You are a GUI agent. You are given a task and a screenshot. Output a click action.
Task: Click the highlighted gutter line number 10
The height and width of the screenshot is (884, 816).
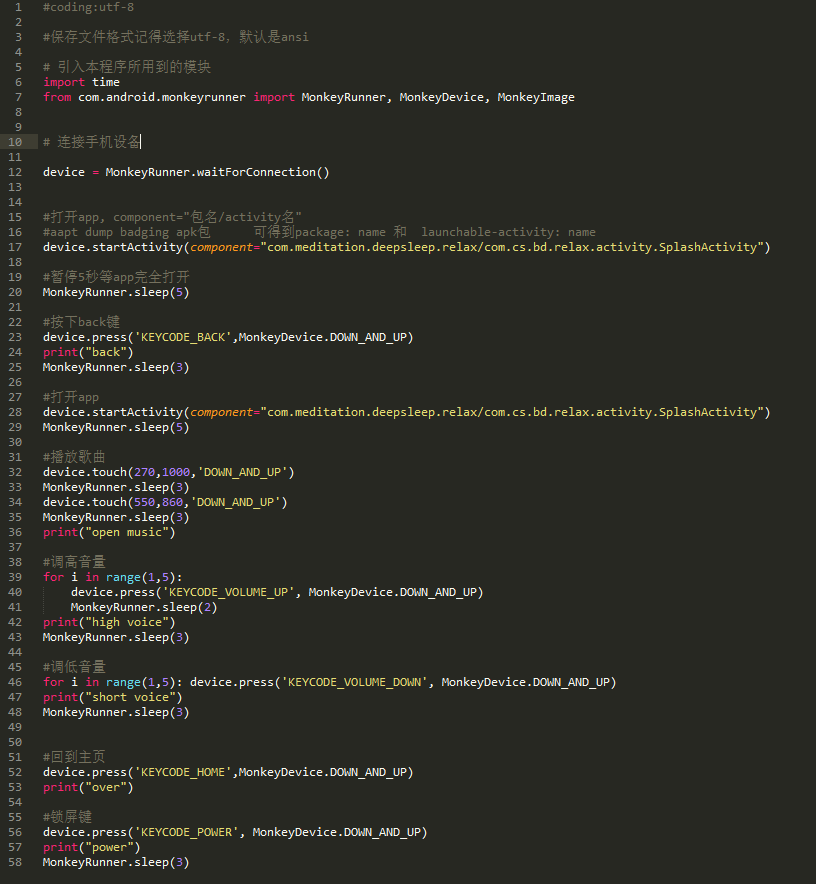pyautogui.click(x=15, y=142)
